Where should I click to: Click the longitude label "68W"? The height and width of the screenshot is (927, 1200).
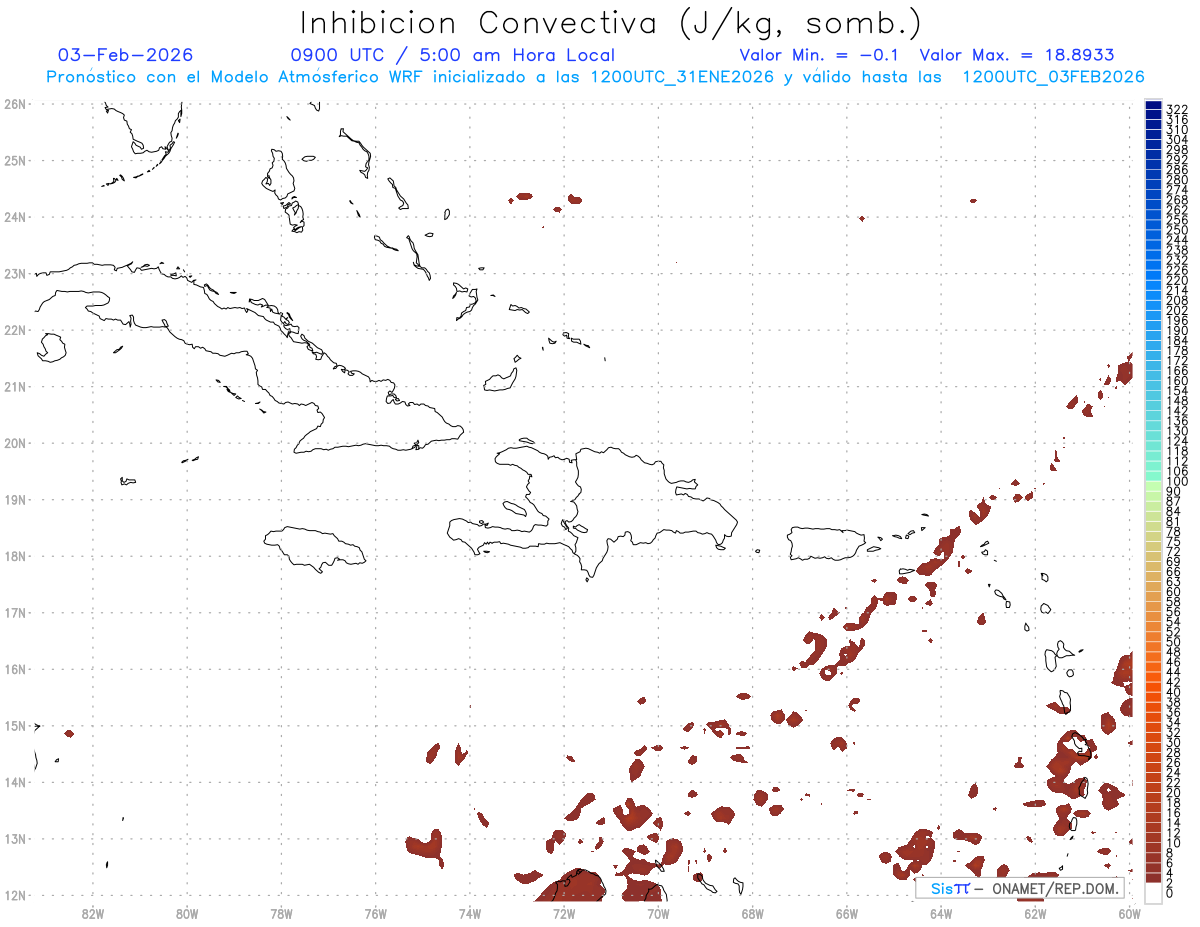[752, 912]
